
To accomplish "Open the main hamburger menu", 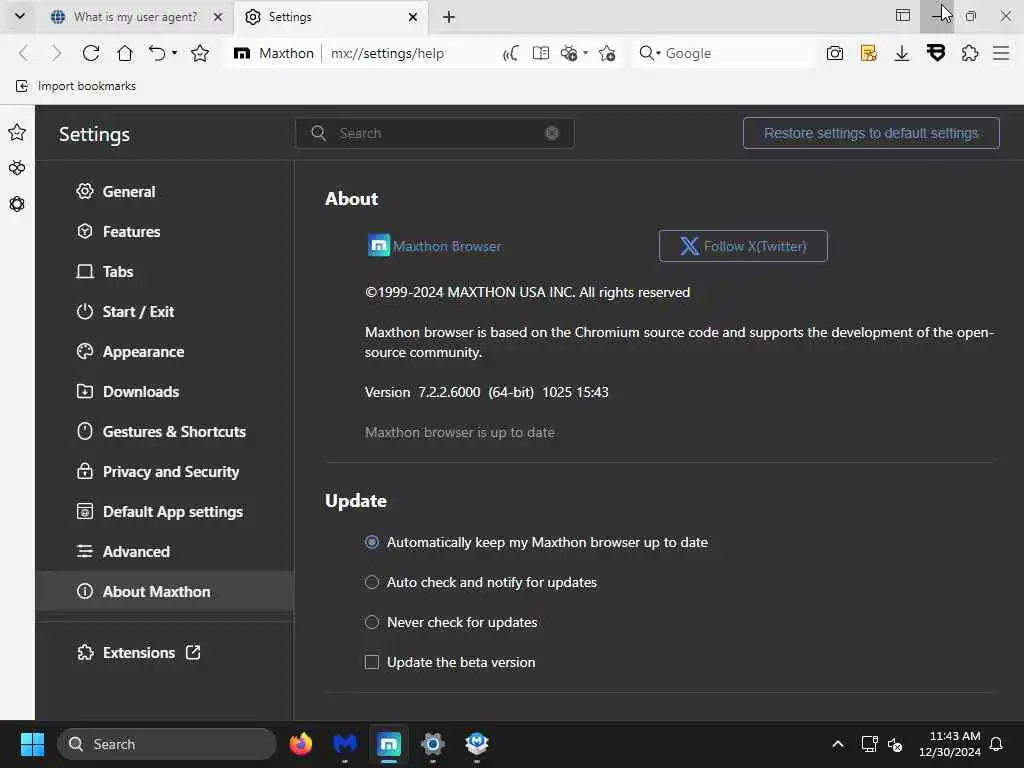I will (x=1001, y=53).
